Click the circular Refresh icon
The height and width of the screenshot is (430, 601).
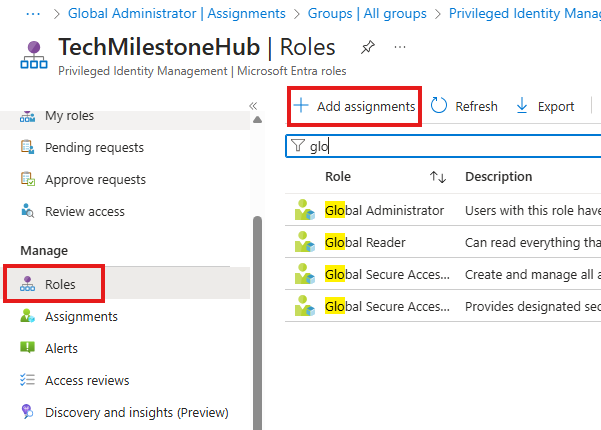439,105
